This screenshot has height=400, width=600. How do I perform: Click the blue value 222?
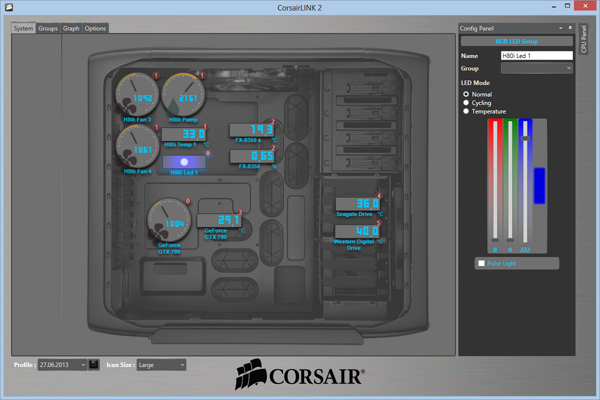(x=525, y=250)
